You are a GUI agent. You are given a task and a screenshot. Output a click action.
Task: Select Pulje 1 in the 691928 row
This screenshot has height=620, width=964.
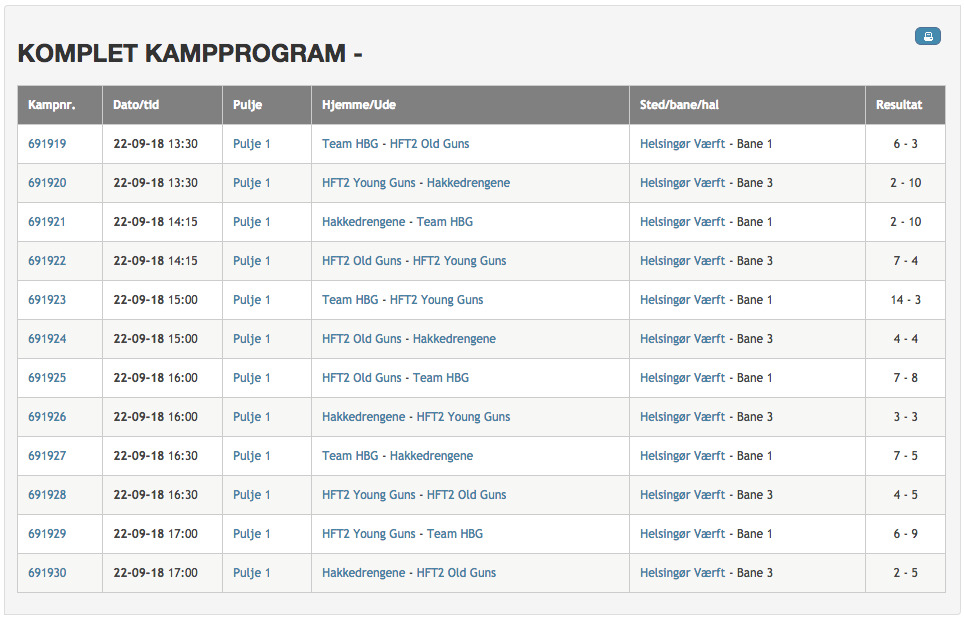tap(251, 495)
